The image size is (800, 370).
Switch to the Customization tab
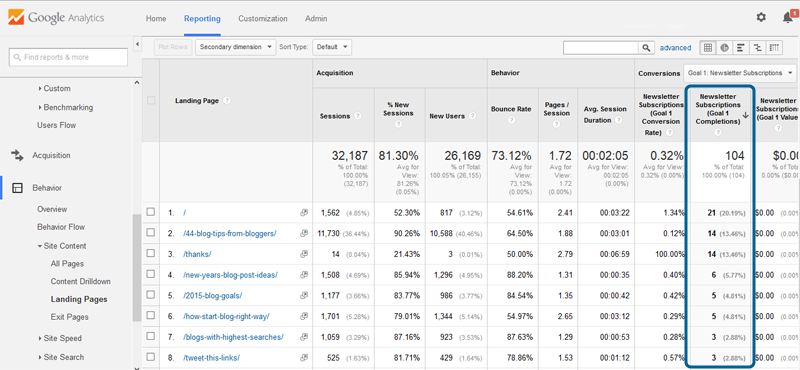[x=263, y=18]
